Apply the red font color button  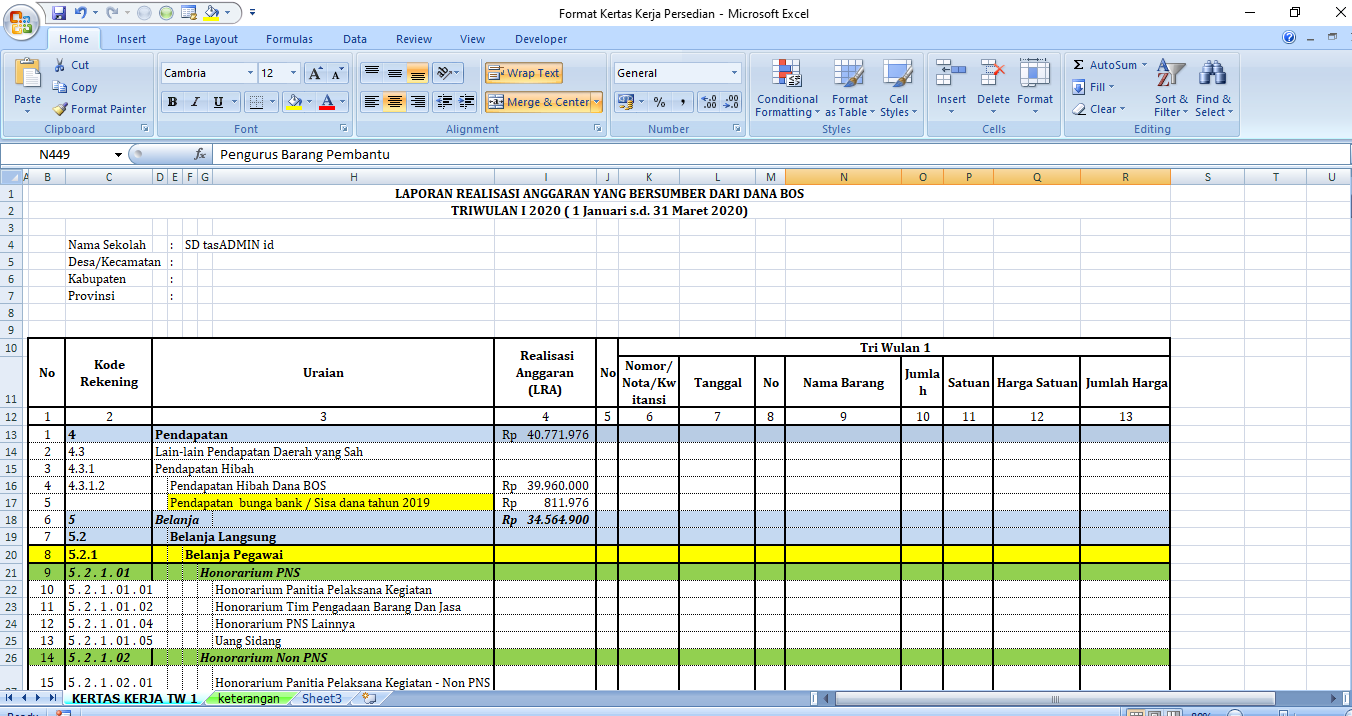pos(328,102)
